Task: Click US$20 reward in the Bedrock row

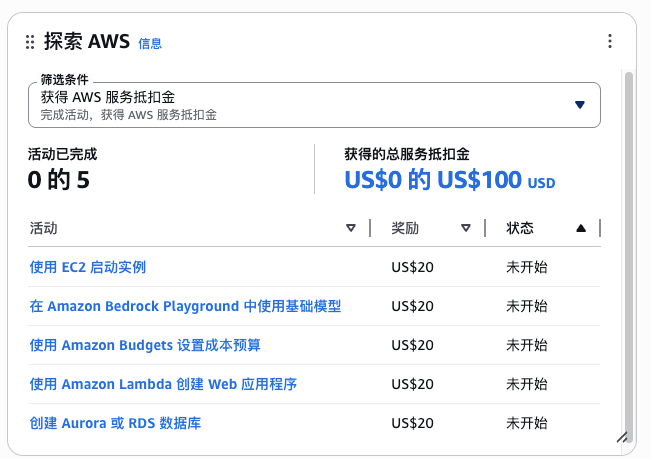Action: [x=412, y=306]
